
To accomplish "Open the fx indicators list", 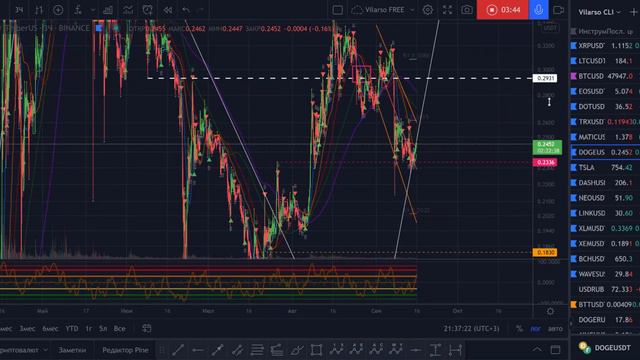I will click(78, 10).
